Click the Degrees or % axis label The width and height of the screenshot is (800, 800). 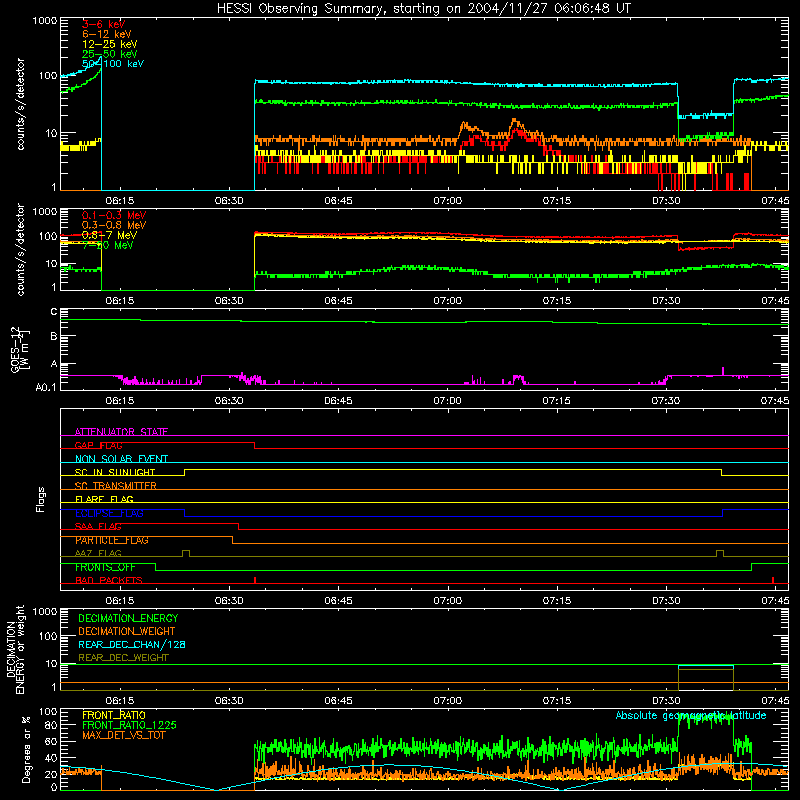pos(26,749)
